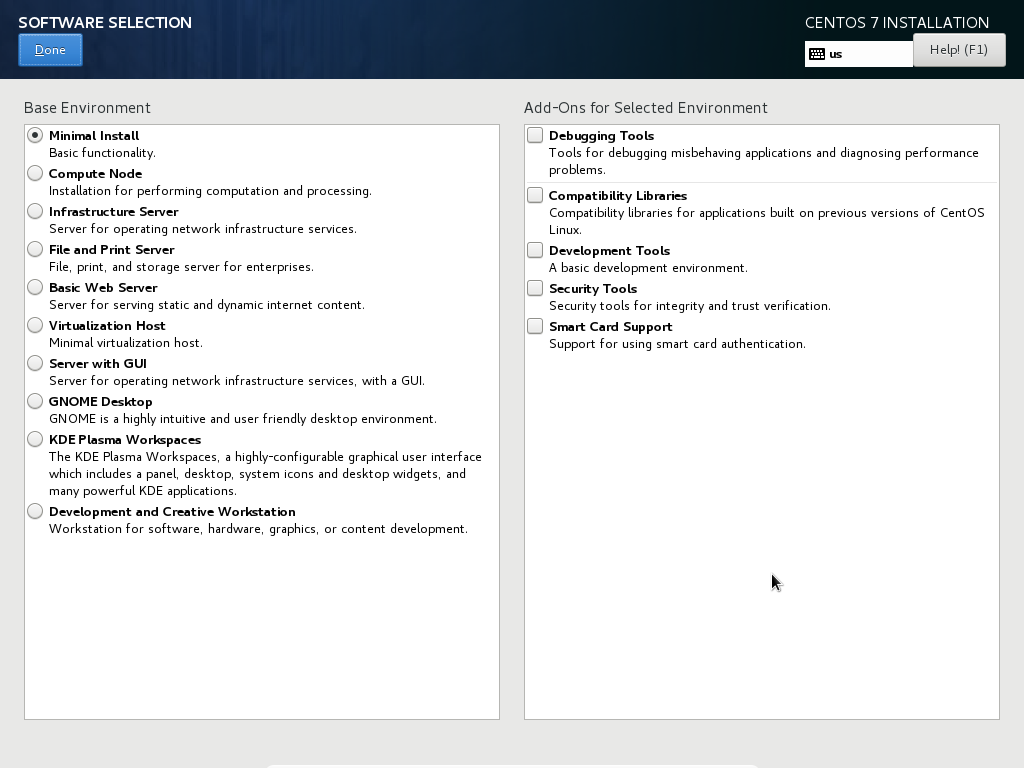
Task: Click 'A basic development environment.' description
Action: click(648, 268)
